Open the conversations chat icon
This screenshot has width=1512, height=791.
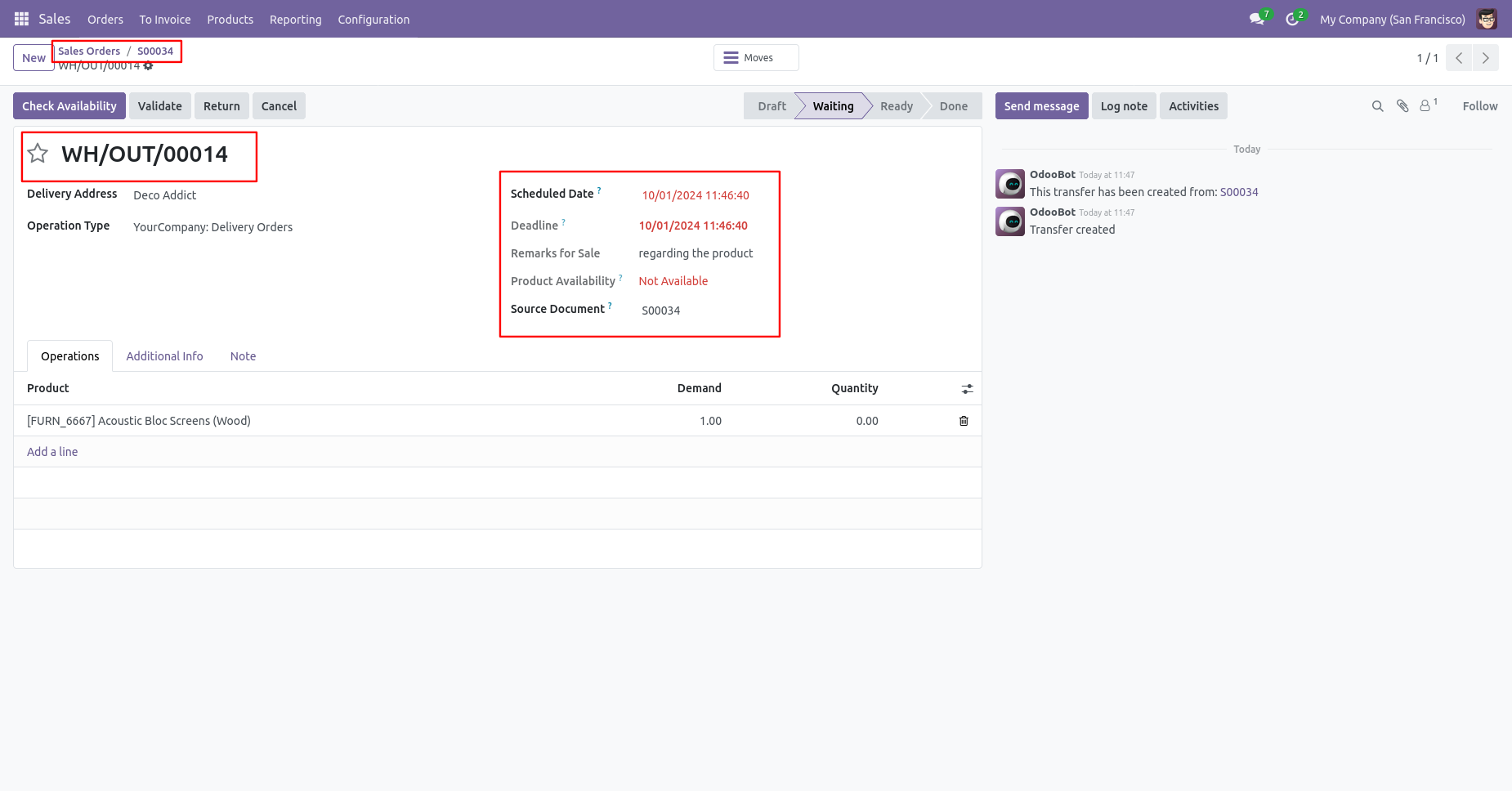point(1257,19)
